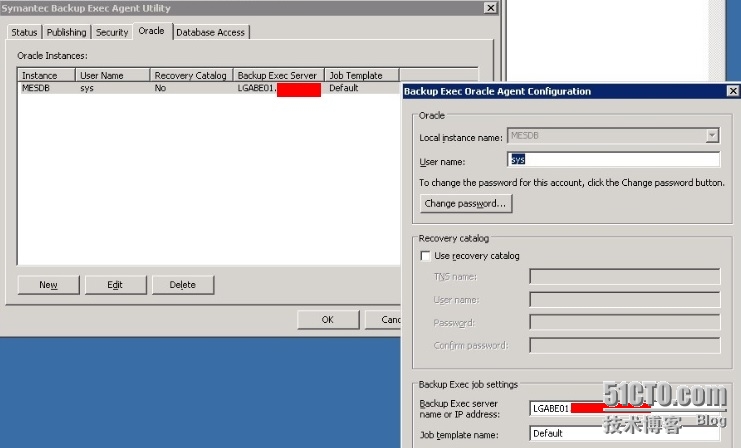Screen dimensions: 741x448
Task: Click the recovery catalog TNS name field
Action: (x=625, y=276)
